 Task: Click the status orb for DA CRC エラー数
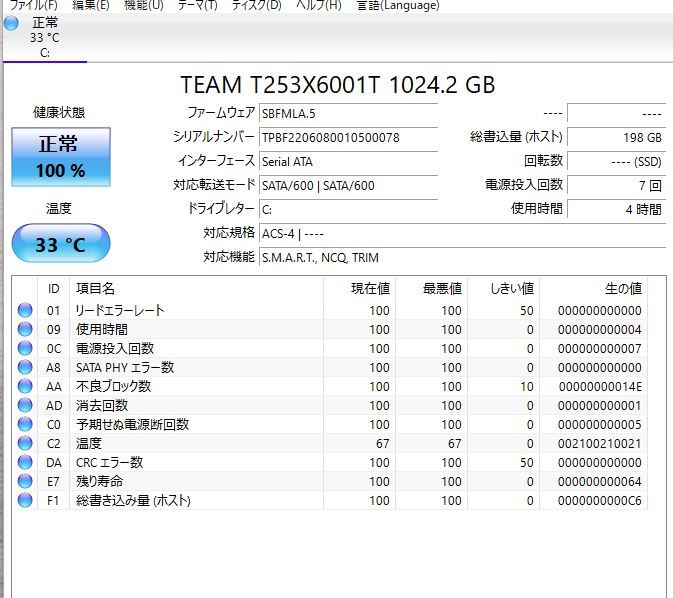(25, 462)
